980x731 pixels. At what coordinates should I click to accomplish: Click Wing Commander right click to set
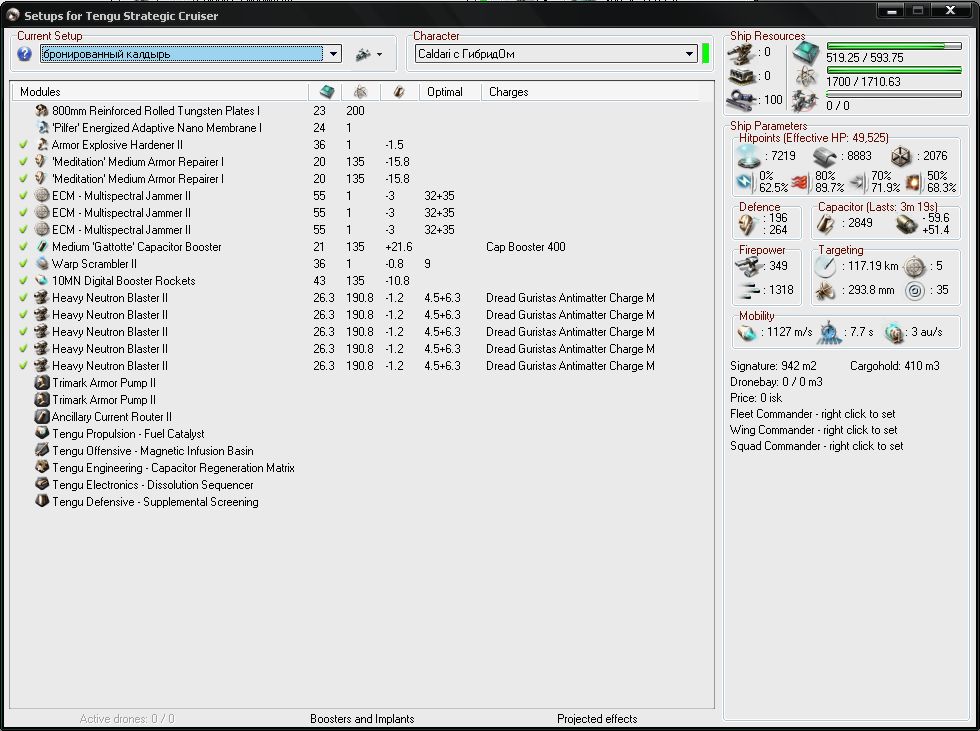tap(814, 430)
